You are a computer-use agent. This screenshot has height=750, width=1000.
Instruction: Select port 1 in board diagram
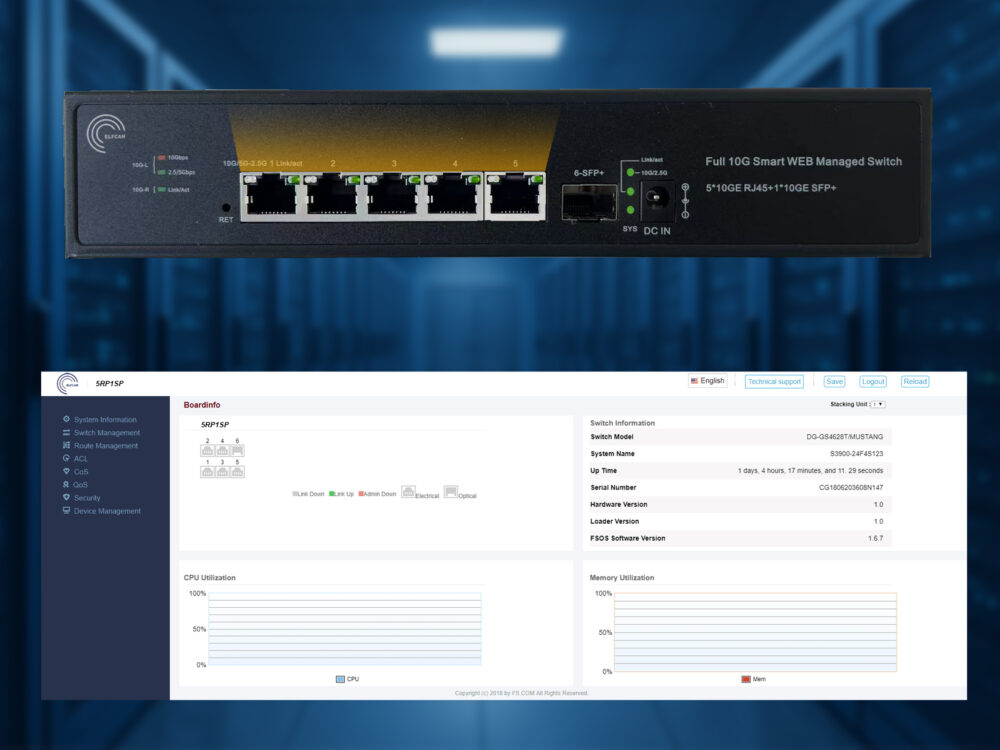207,471
